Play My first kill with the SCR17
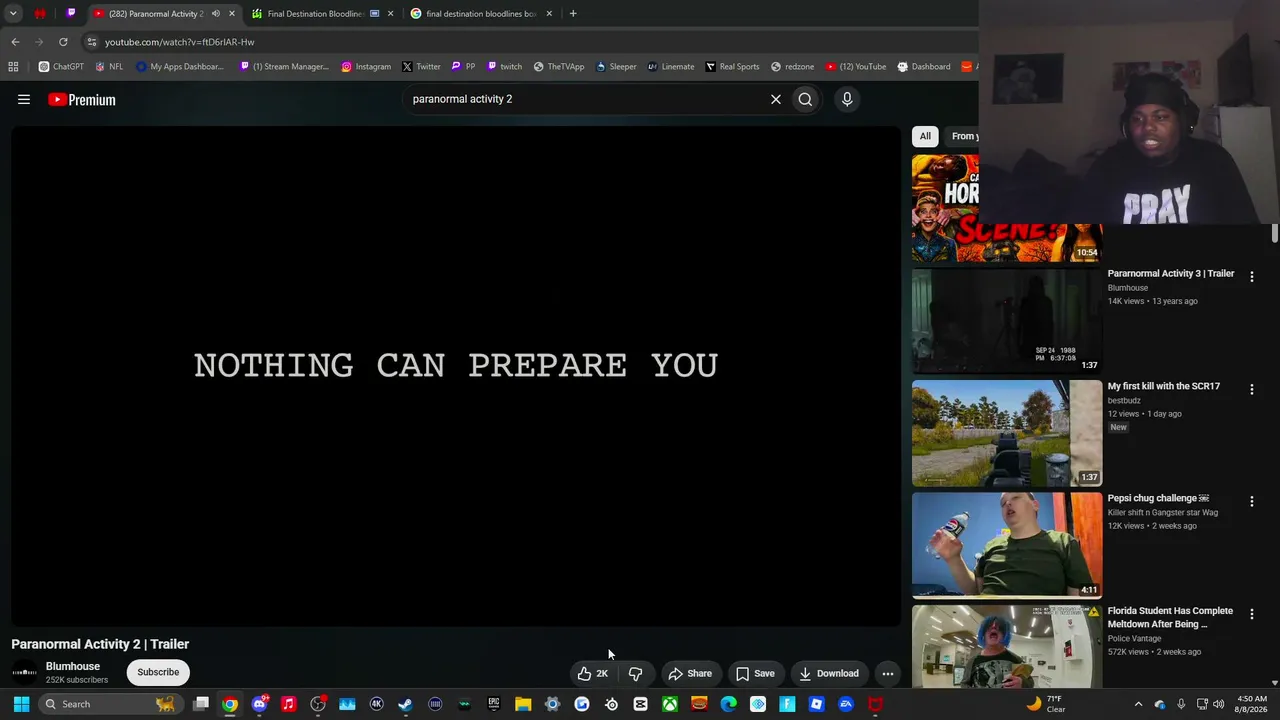The image size is (1280, 720). [x=1007, y=433]
